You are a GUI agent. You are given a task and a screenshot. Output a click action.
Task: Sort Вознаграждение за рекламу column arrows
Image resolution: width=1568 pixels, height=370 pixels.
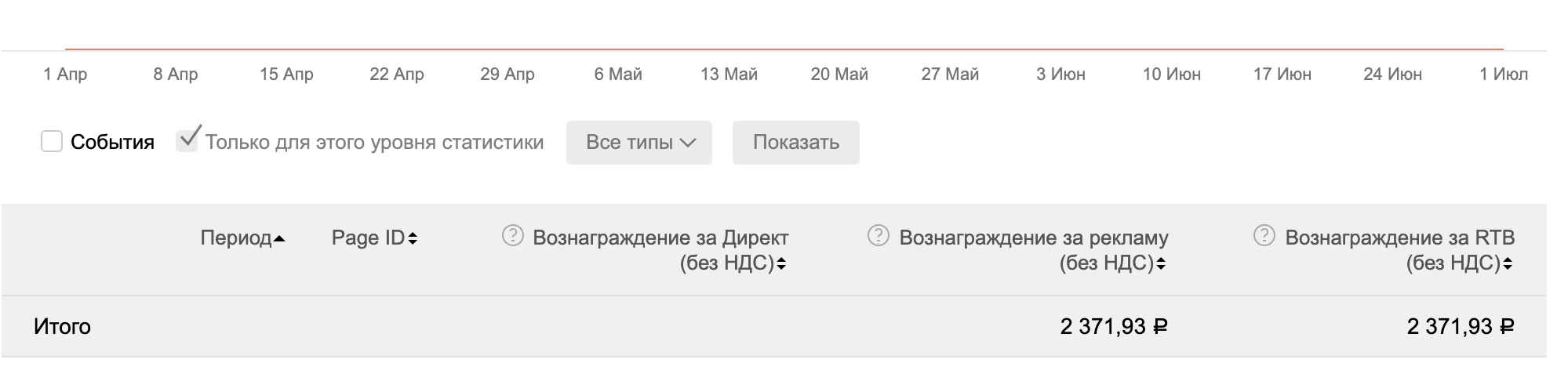[1161, 264]
